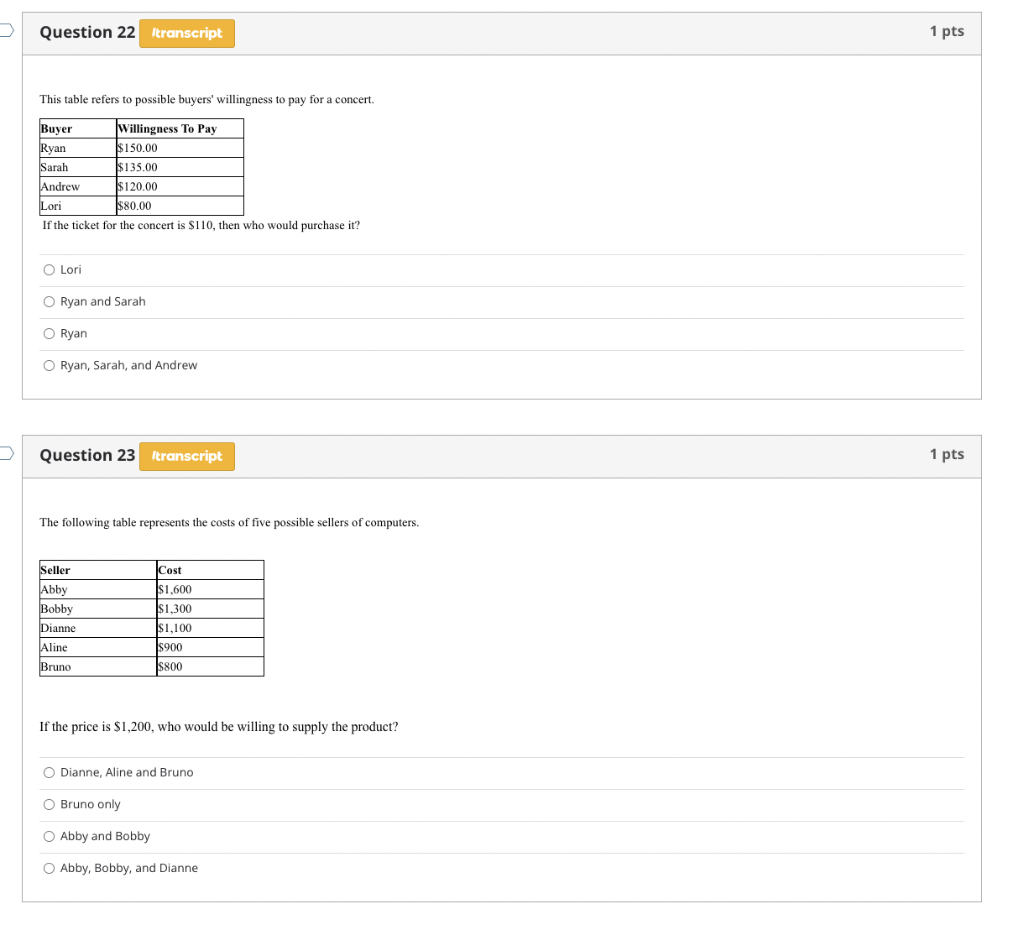Flag Question 22 with the bookmark icon
The height and width of the screenshot is (930, 1024).
click(x=6, y=30)
